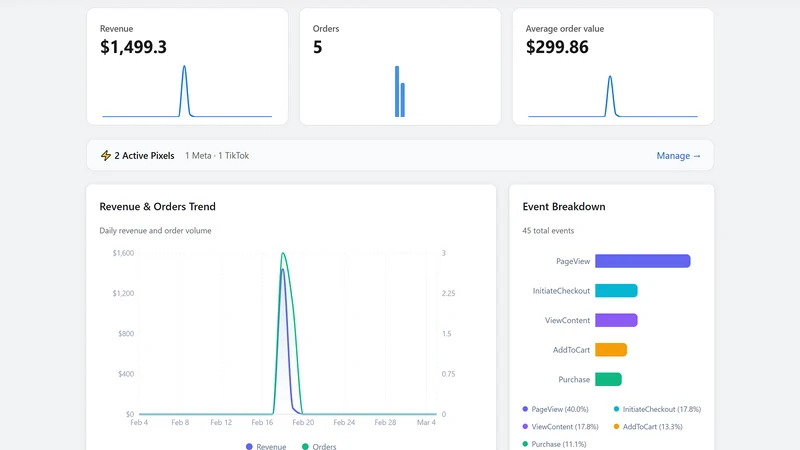Click the Orders bar sparkline
This screenshot has height=450, width=800.
point(399,91)
